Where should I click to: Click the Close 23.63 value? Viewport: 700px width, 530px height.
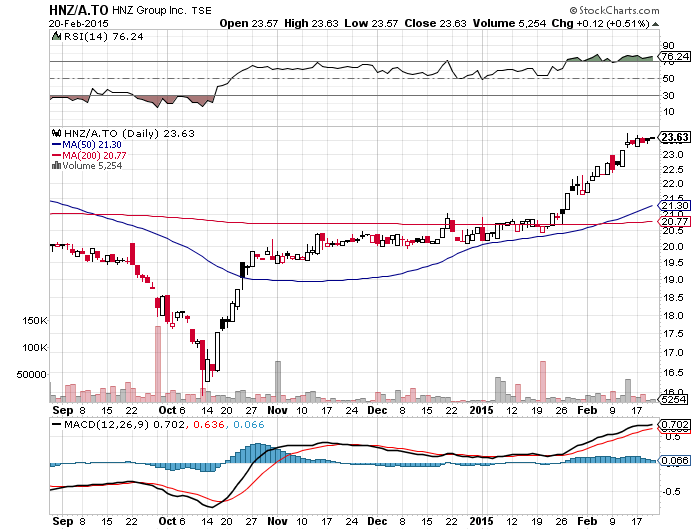click(435, 23)
